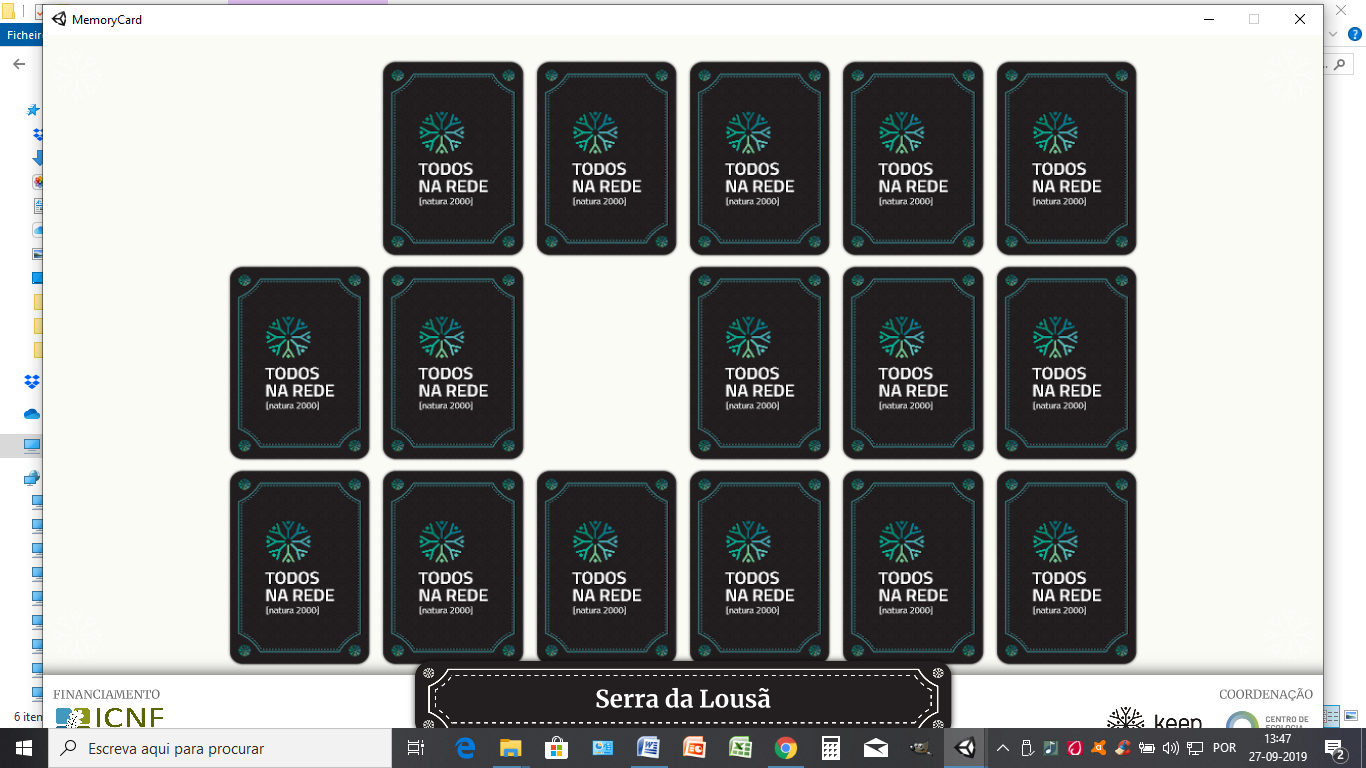
Task: Open the Ficheiro menu in File Explorer
Action: pyautogui.click(x=21, y=35)
